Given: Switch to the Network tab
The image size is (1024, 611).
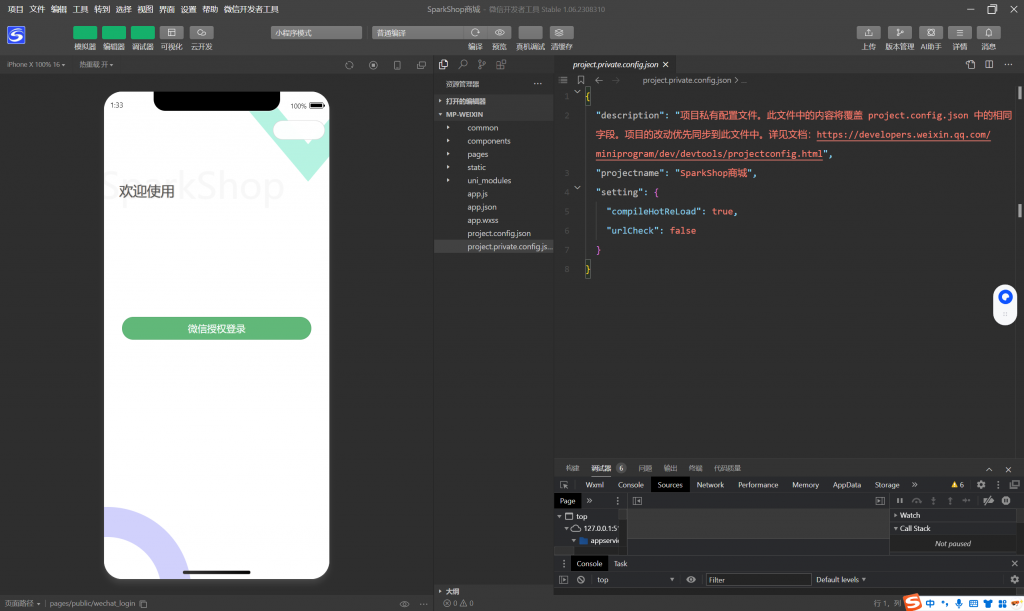Looking at the screenshot, I should [x=710, y=485].
